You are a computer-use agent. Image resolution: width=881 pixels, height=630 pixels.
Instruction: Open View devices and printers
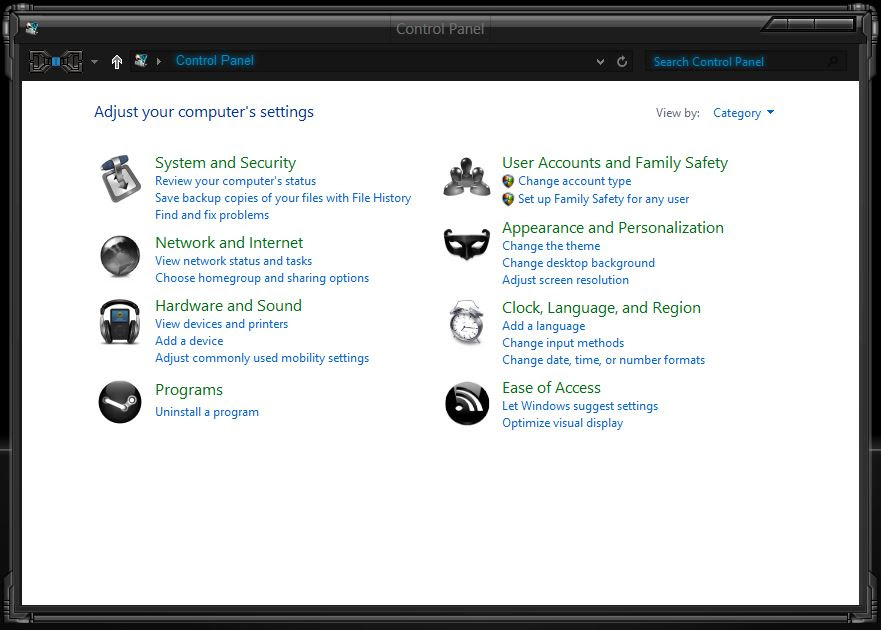pos(221,324)
